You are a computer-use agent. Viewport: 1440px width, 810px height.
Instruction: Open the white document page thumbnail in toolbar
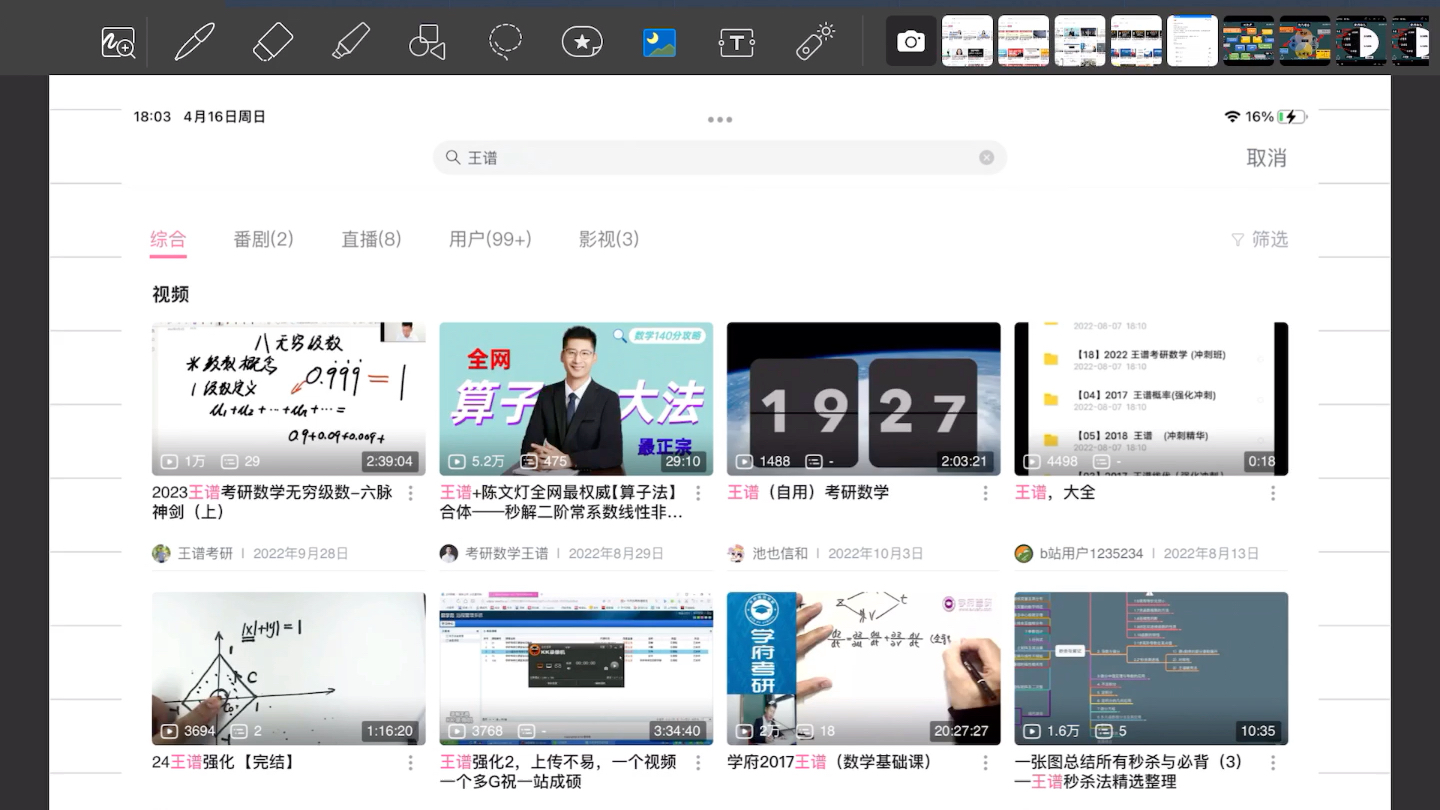tap(1192, 41)
